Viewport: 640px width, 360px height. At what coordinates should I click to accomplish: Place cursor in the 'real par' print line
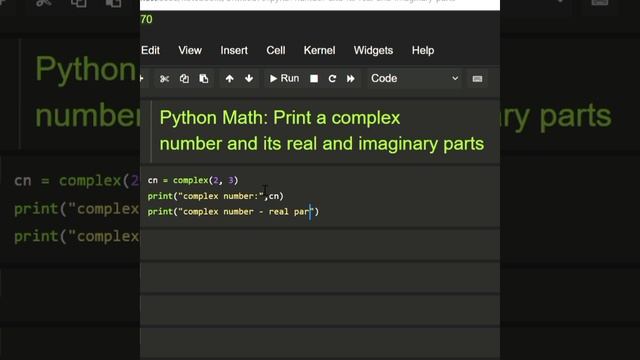tap(233, 212)
